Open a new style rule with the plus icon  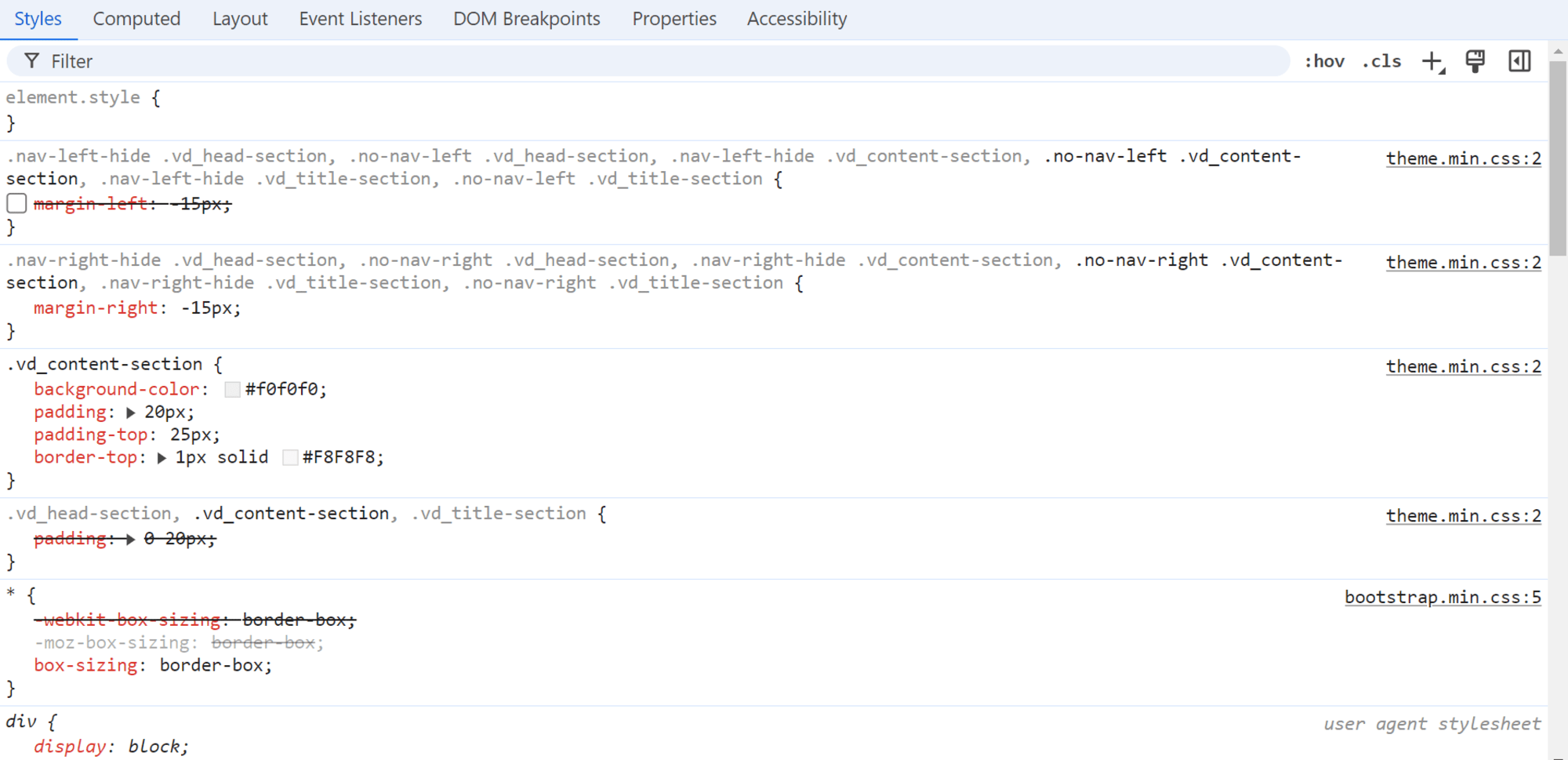pos(1432,60)
